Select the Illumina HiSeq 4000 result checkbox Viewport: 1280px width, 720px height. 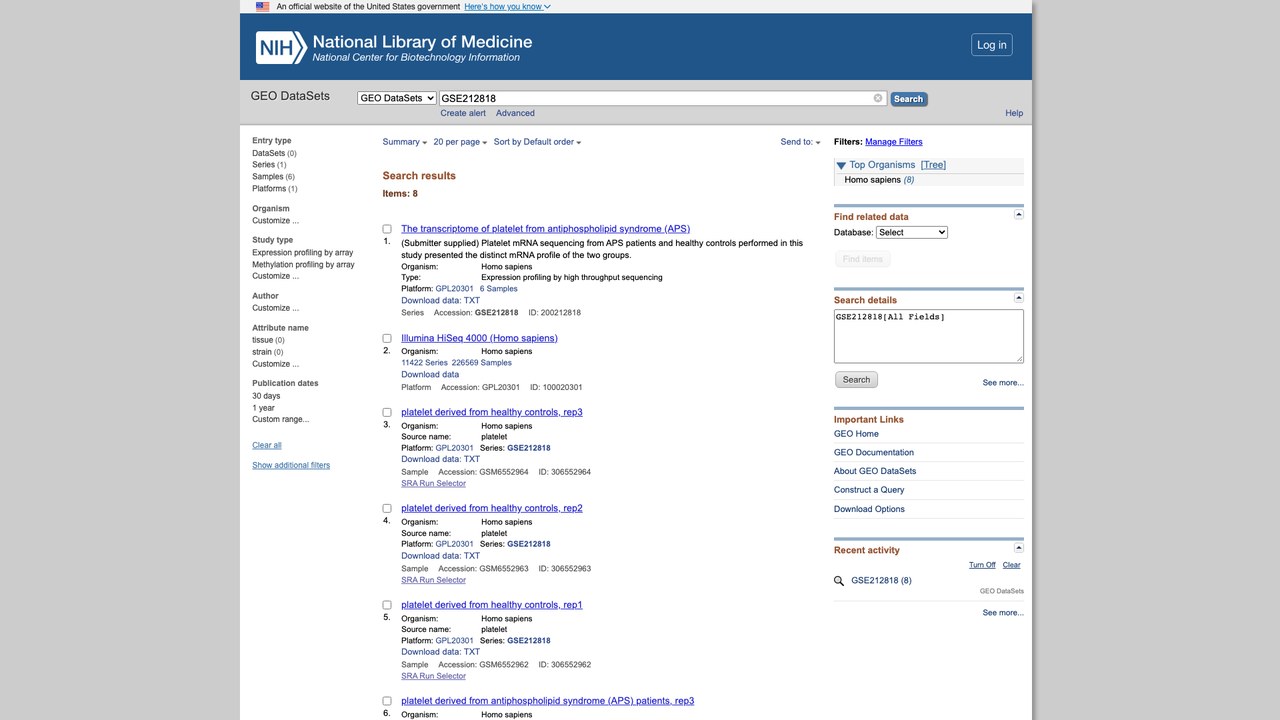click(387, 339)
